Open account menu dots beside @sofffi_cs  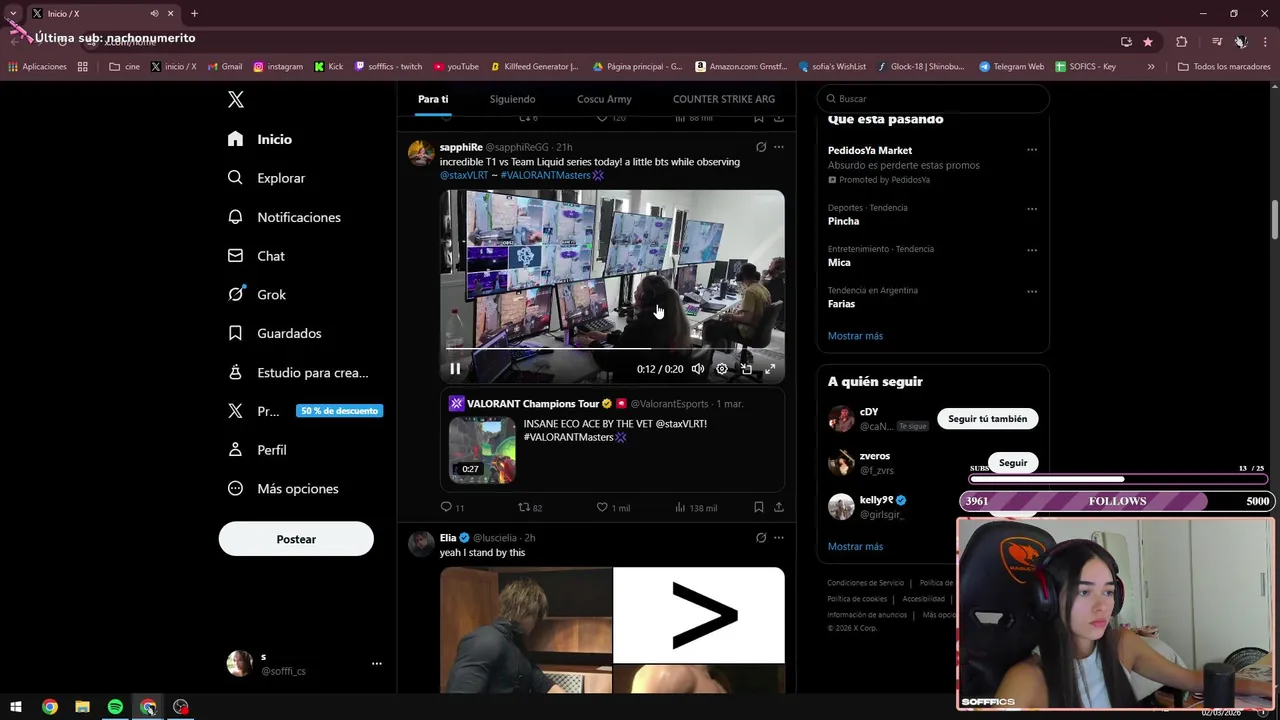coord(377,663)
